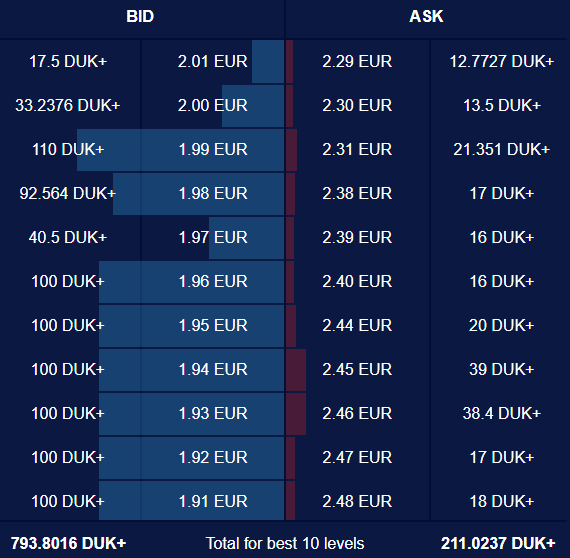Click the 12.7727 DUK+ ask volume
The height and width of the screenshot is (558, 570).
[501, 61]
